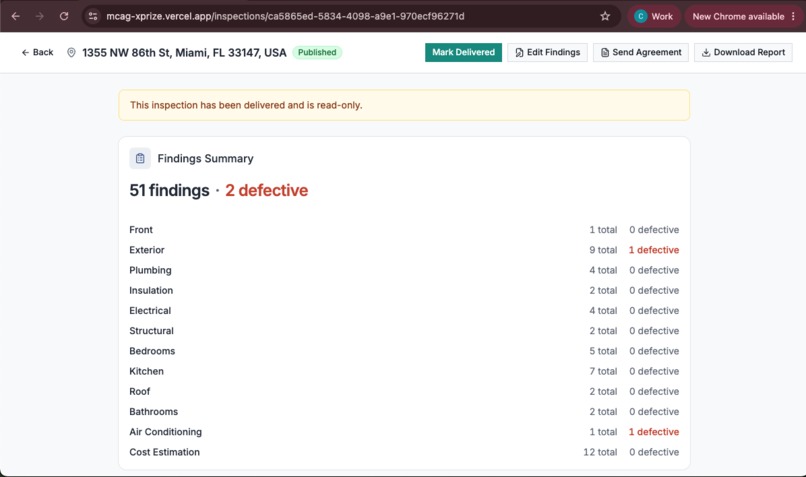
Task: Open Edit Findings
Action: pyautogui.click(x=547, y=52)
